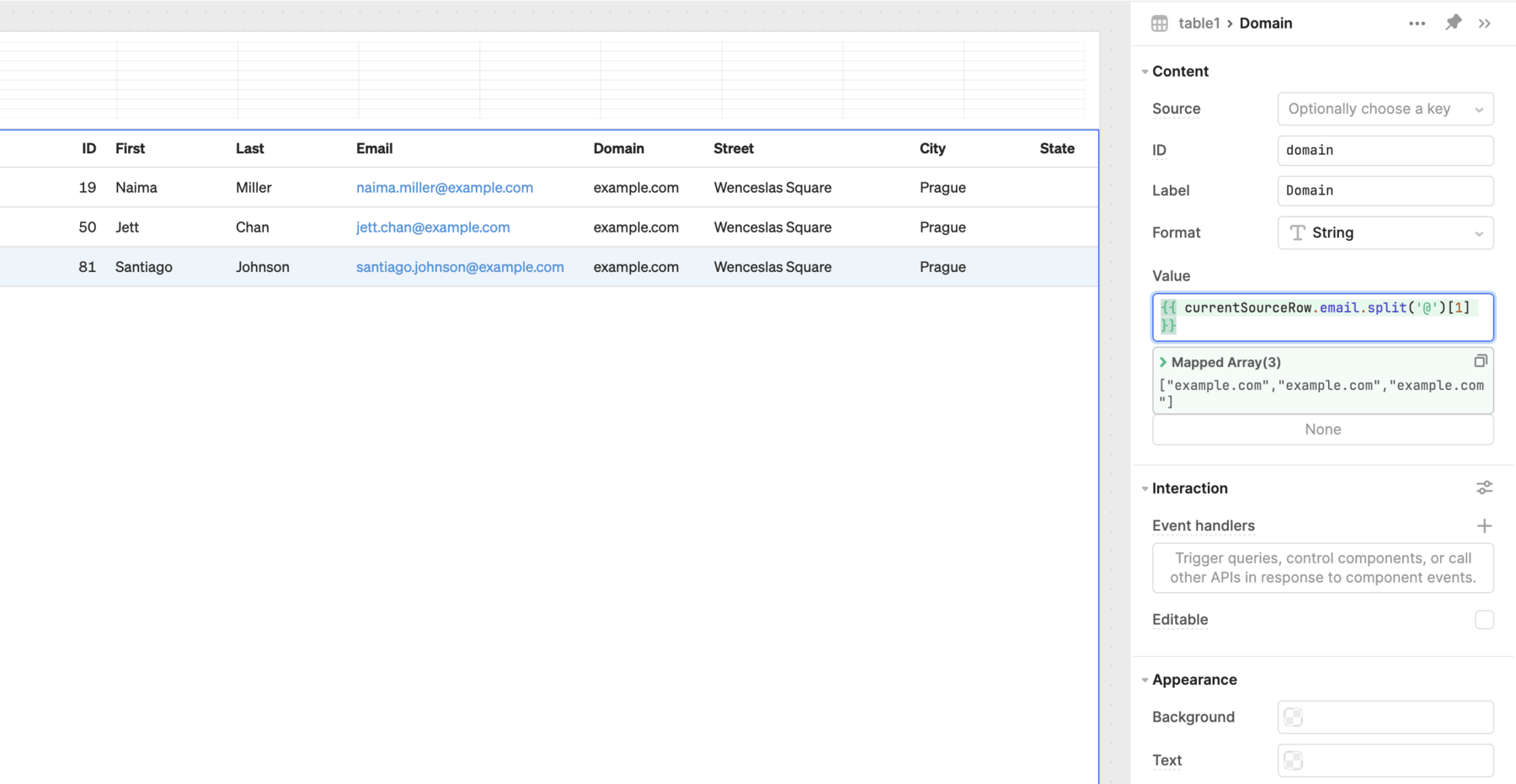Click into the Value code editor
The image size is (1516, 784).
[x=1323, y=317]
